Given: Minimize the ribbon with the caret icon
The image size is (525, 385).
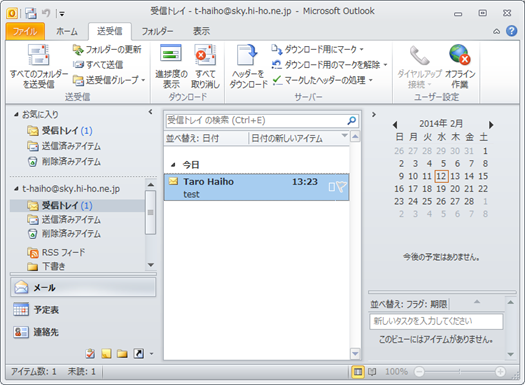Looking at the screenshot, I should 496,31.
